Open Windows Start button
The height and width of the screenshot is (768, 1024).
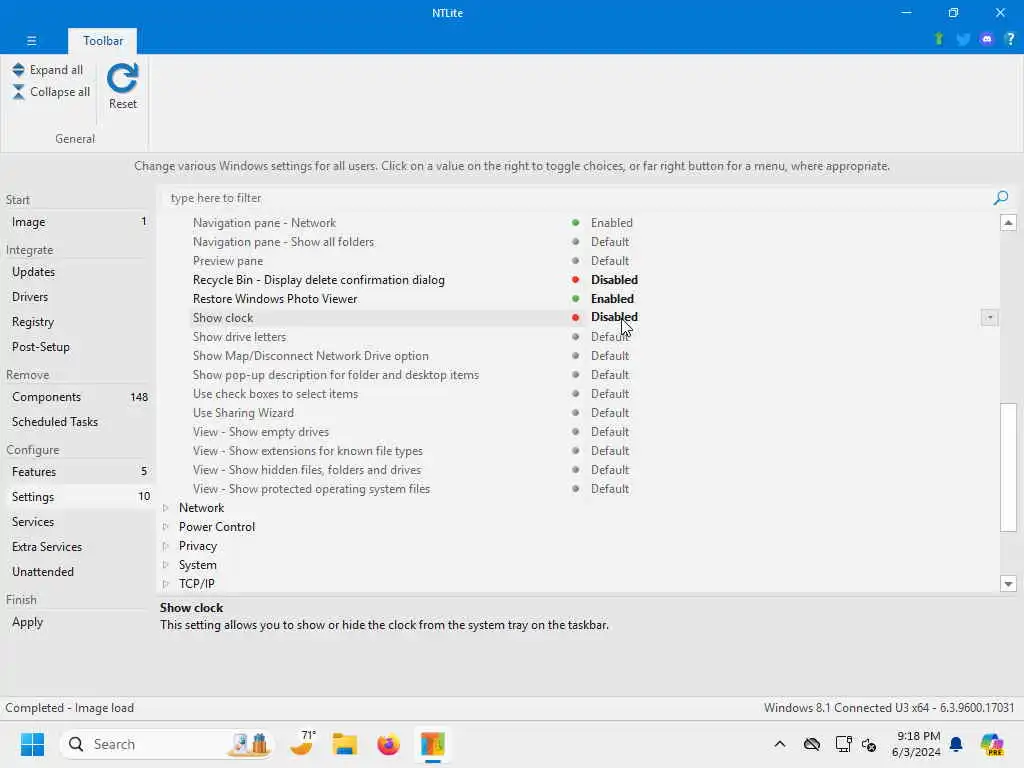31,744
